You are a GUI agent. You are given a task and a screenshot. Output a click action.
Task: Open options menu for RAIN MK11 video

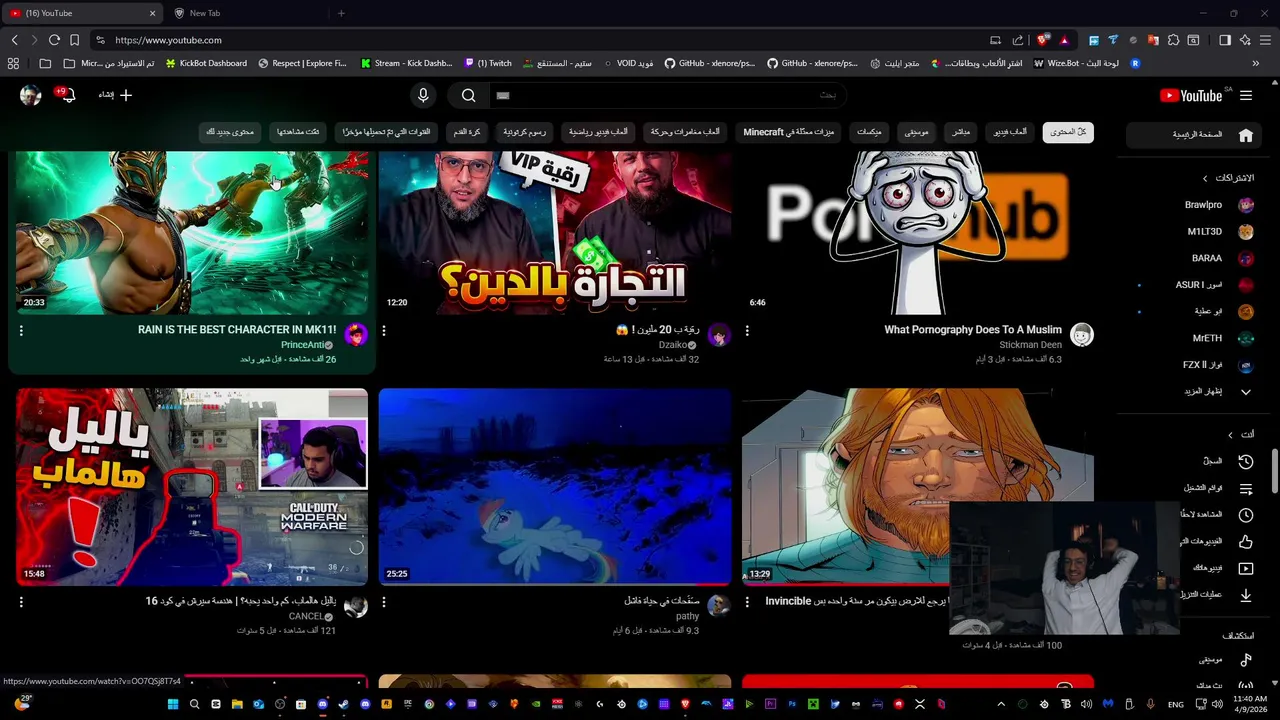pyautogui.click(x=21, y=330)
